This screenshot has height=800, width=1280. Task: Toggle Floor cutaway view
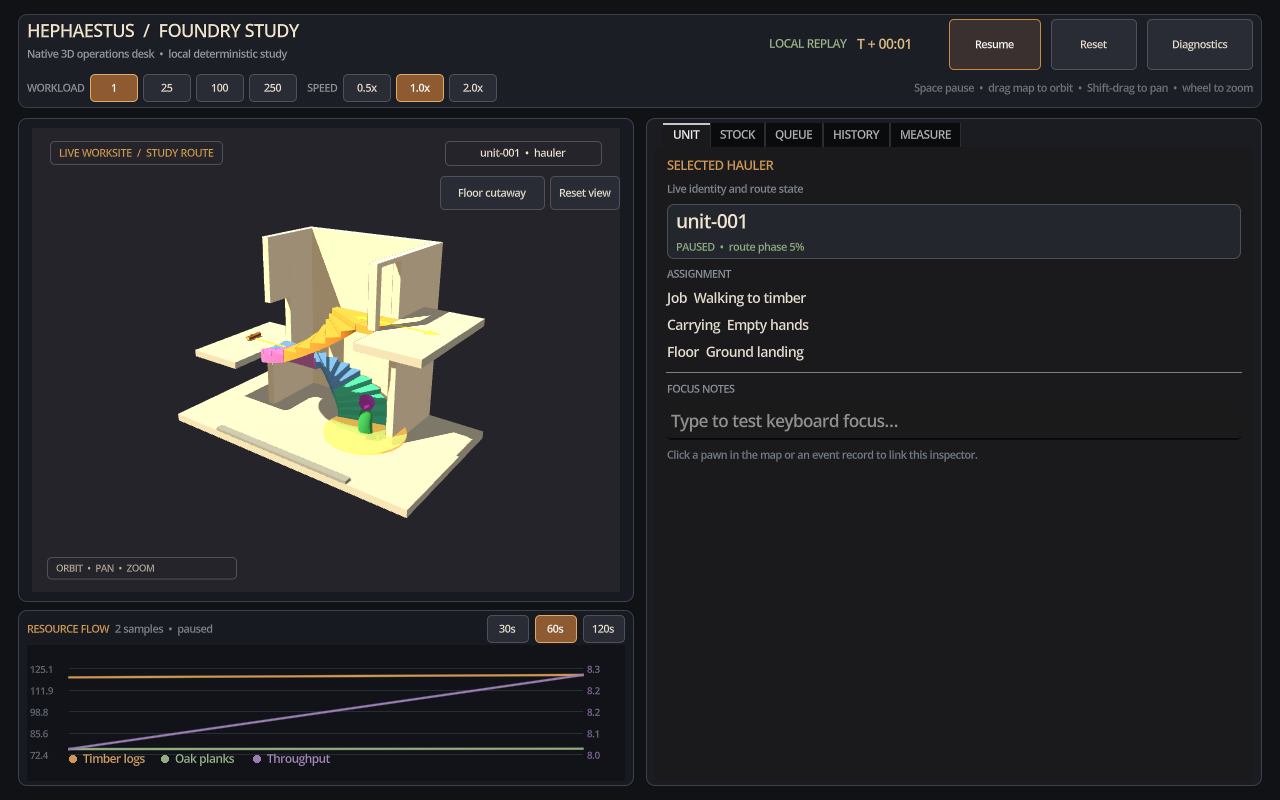coord(492,193)
